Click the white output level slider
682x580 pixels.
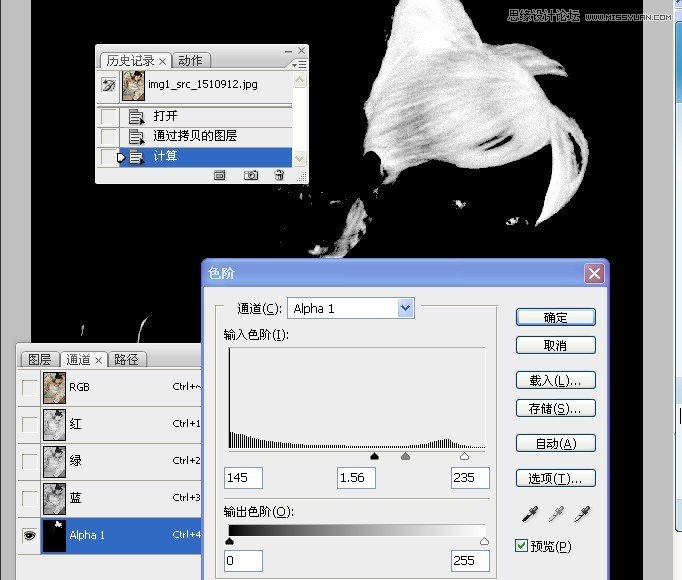(x=484, y=541)
